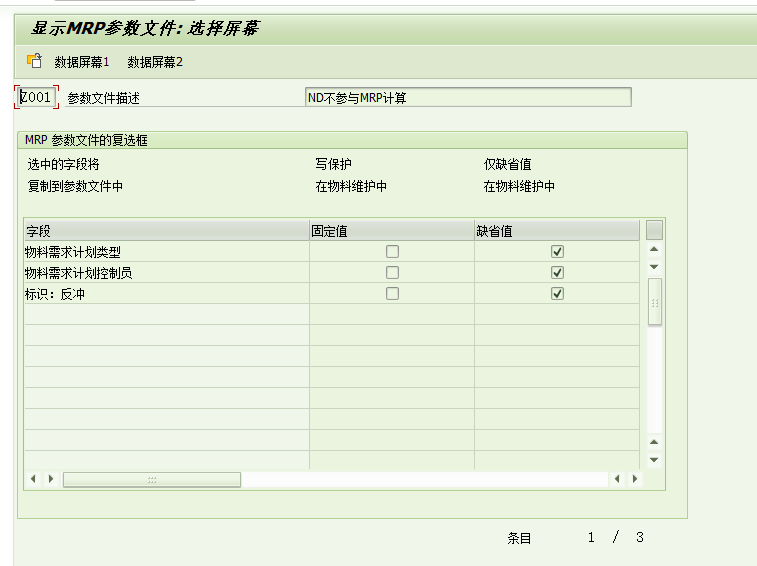Click the ND不参与MRP计算 description field

tap(467, 97)
